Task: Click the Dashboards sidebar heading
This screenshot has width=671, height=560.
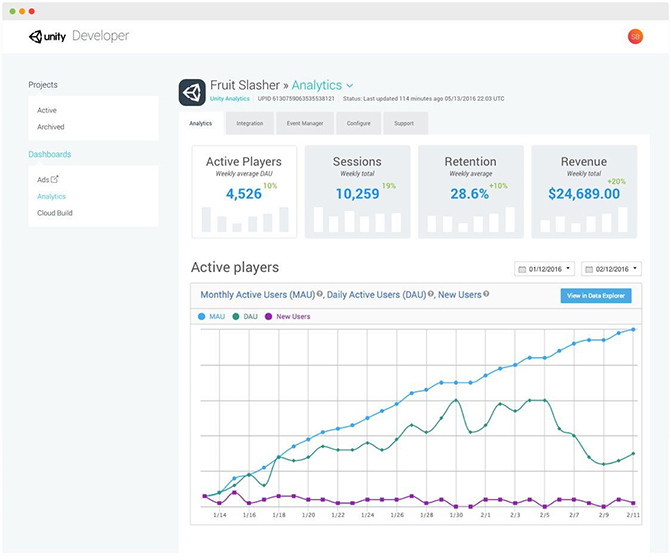Action: 50,154
